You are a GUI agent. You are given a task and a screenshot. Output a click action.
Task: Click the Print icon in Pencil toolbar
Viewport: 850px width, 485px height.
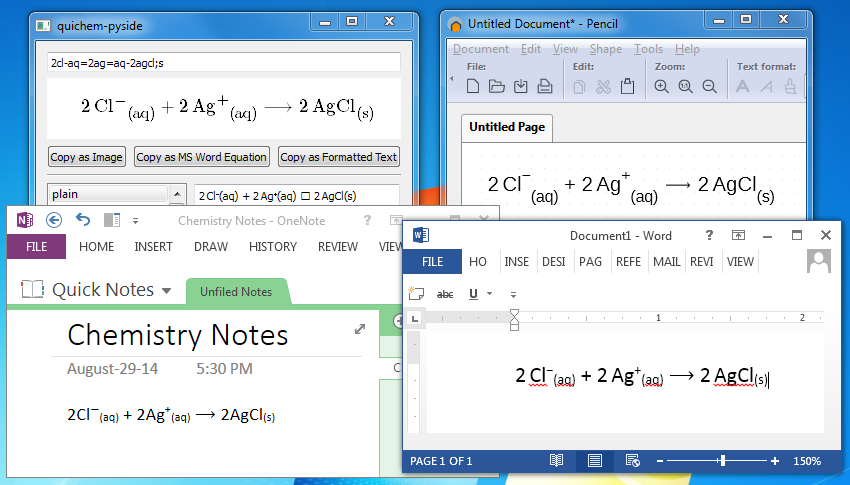coord(545,86)
